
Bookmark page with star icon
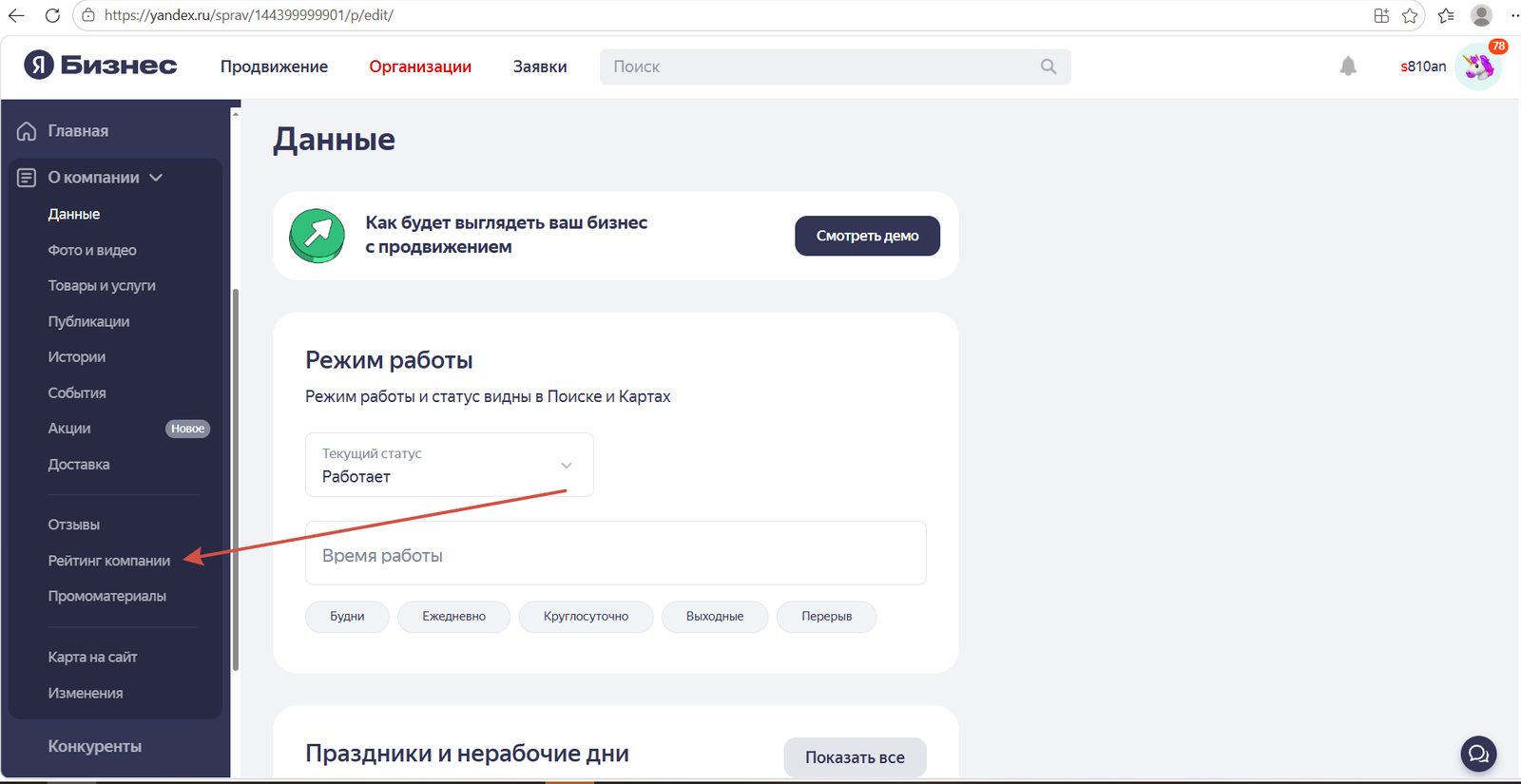coord(1410,15)
